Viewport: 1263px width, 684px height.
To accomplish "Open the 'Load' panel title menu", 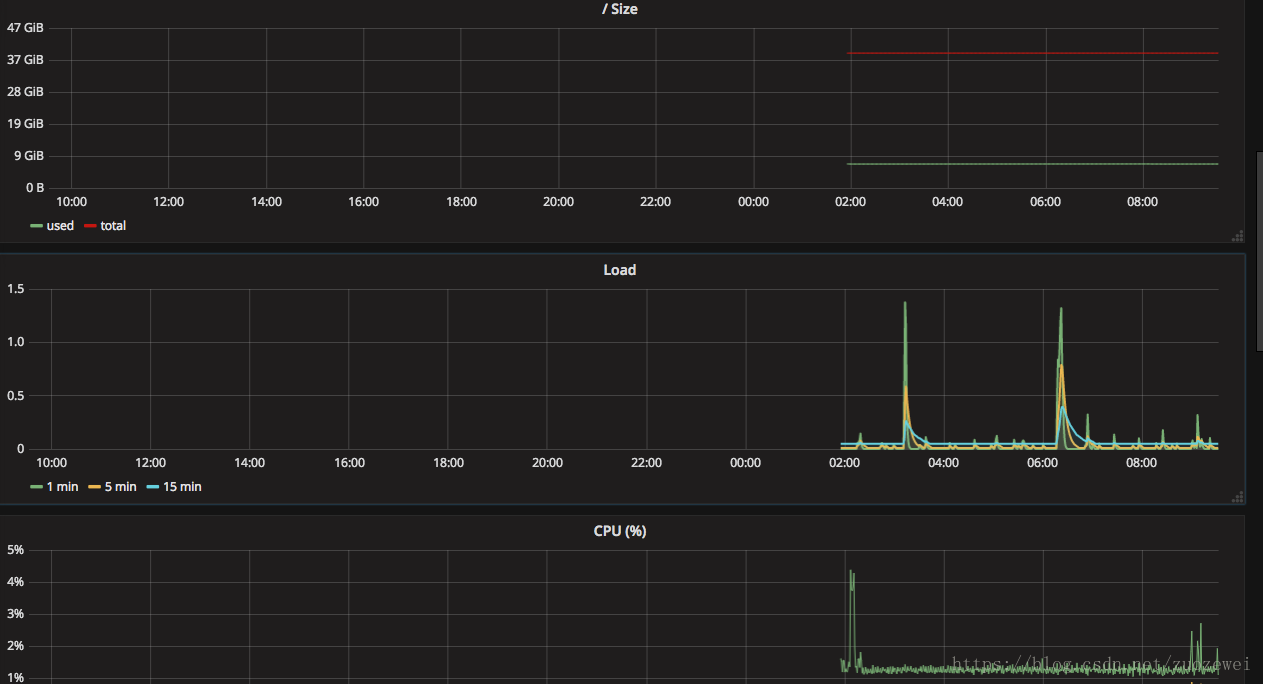I will [x=619, y=270].
